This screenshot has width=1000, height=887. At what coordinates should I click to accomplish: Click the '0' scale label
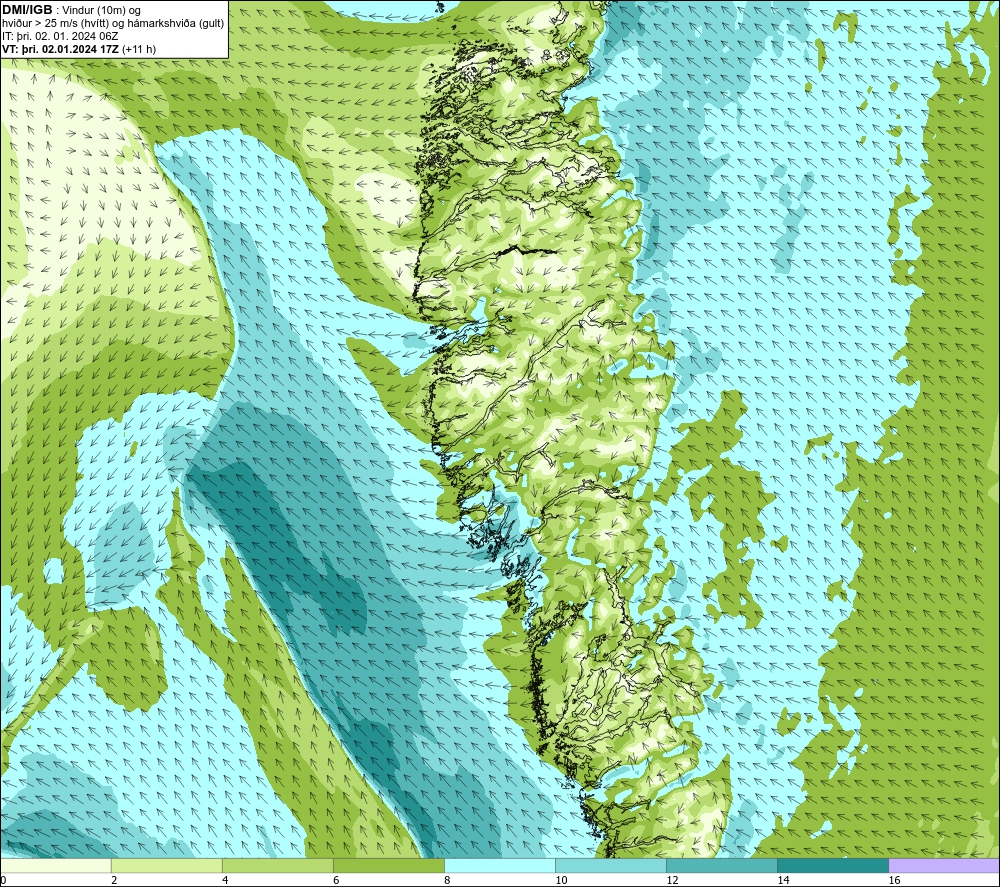pos(3,880)
